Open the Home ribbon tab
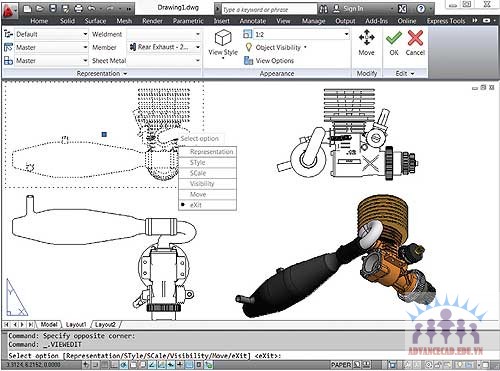Screen dimensions: 500x371 point(39,21)
